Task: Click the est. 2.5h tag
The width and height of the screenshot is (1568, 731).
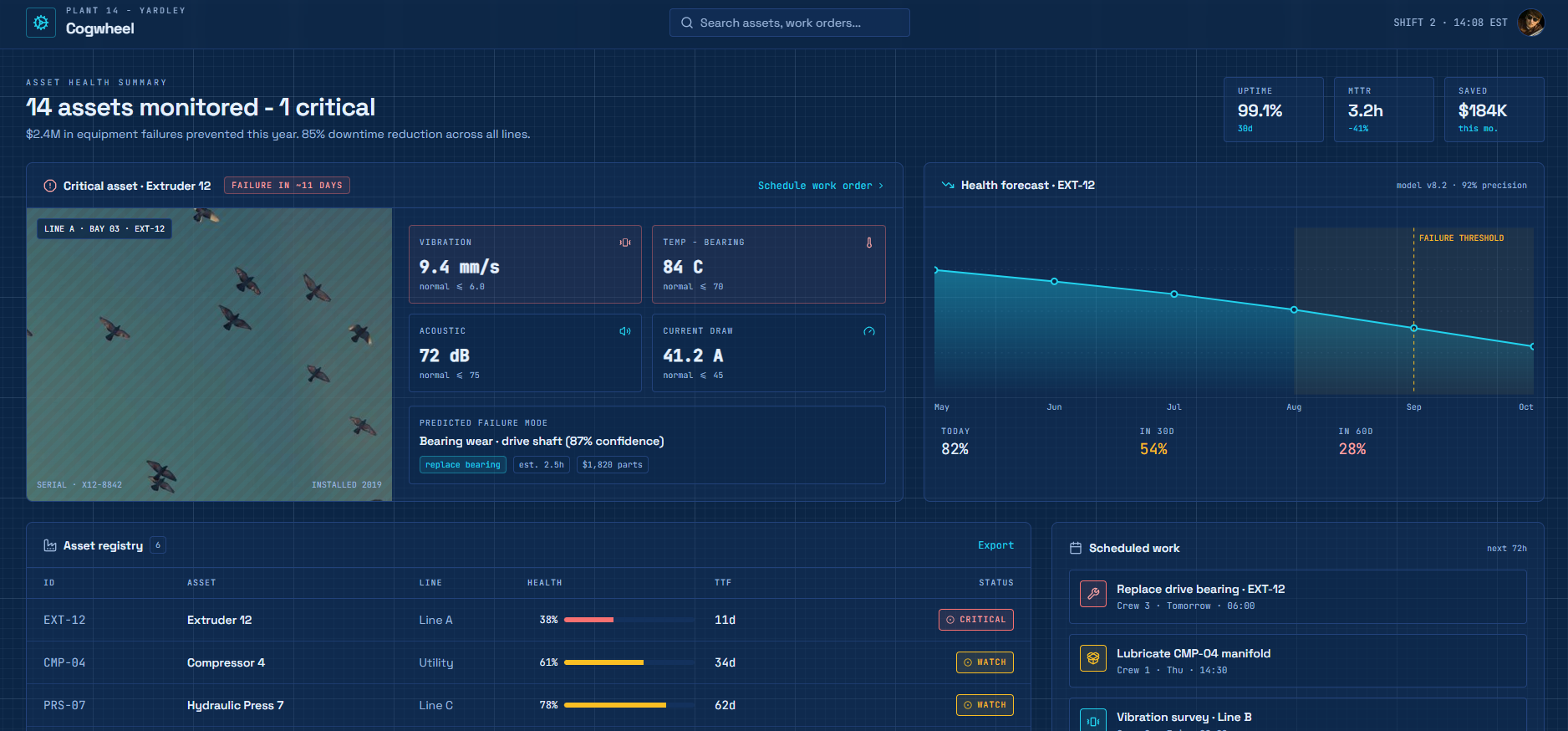Action: [542, 465]
